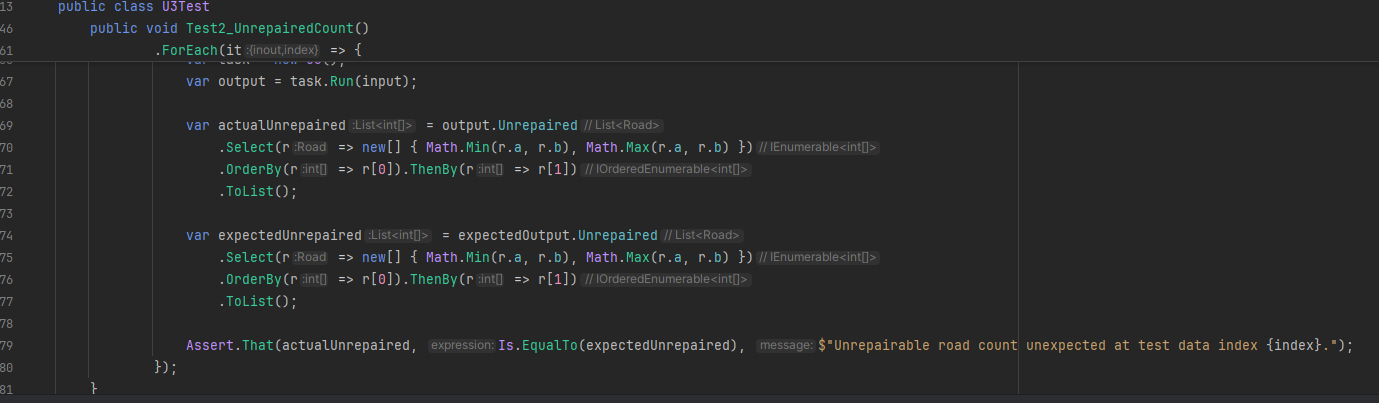Click line number 69 in the gutter
The image size is (1379, 403).
pos(7,125)
